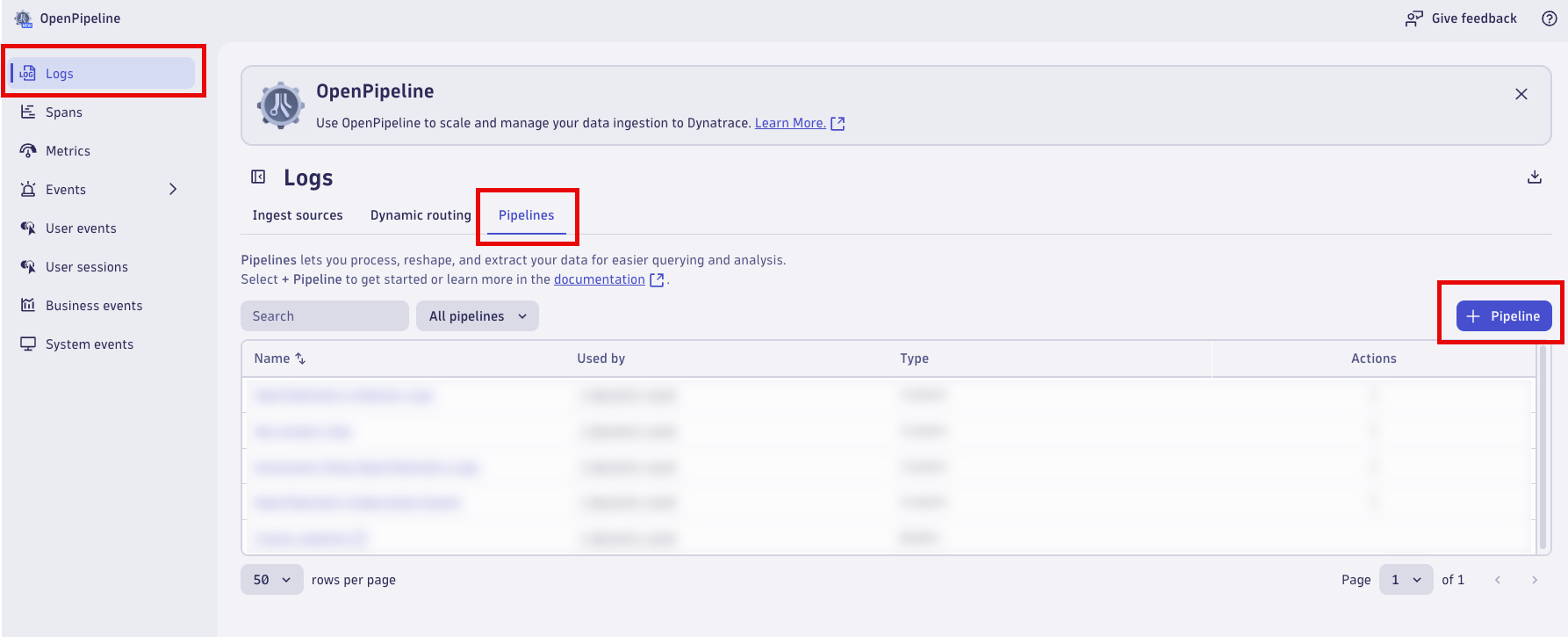Close the OpenPipeline info banner

(1521, 94)
